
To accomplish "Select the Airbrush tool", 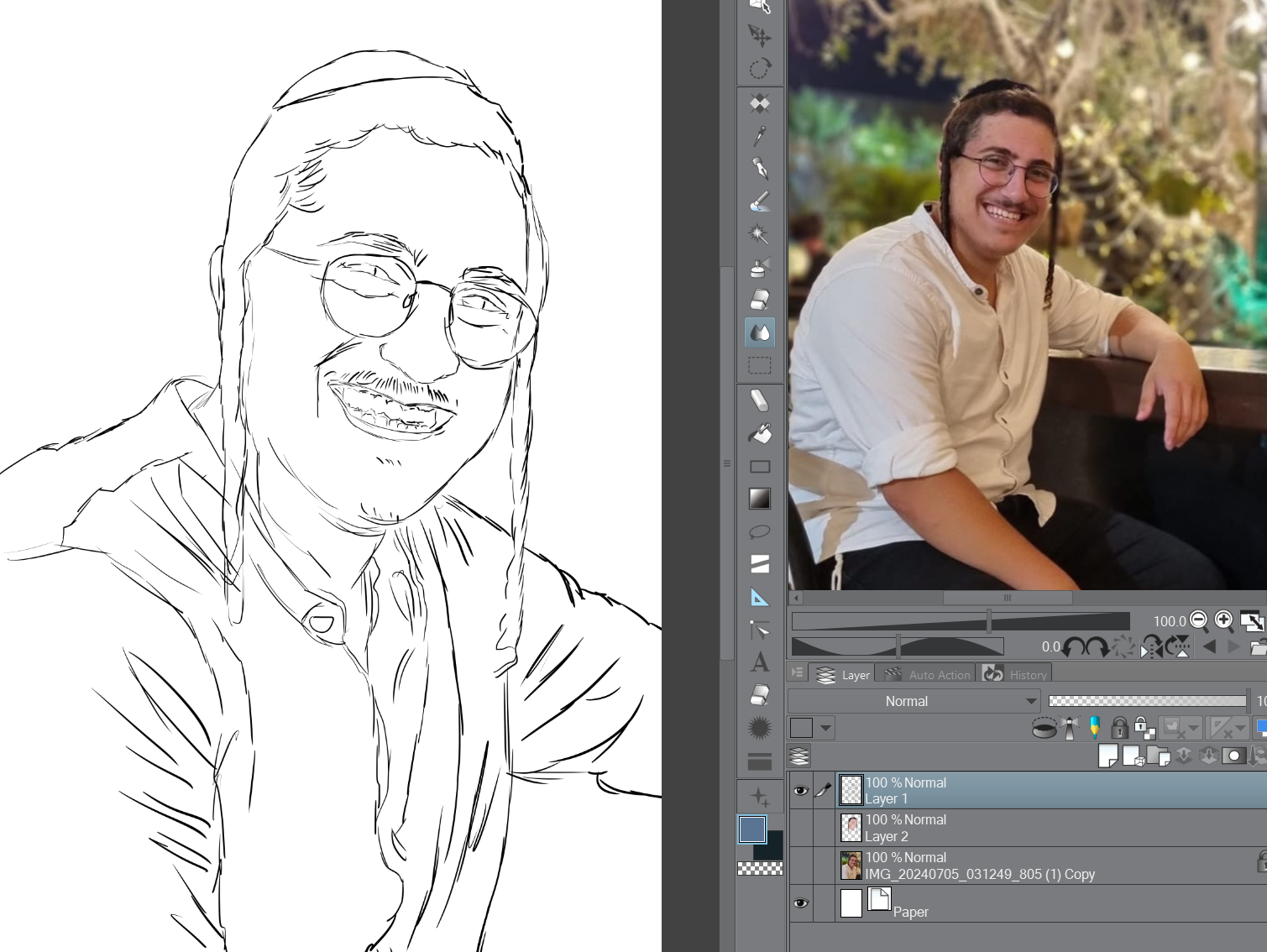I will tap(760, 267).
